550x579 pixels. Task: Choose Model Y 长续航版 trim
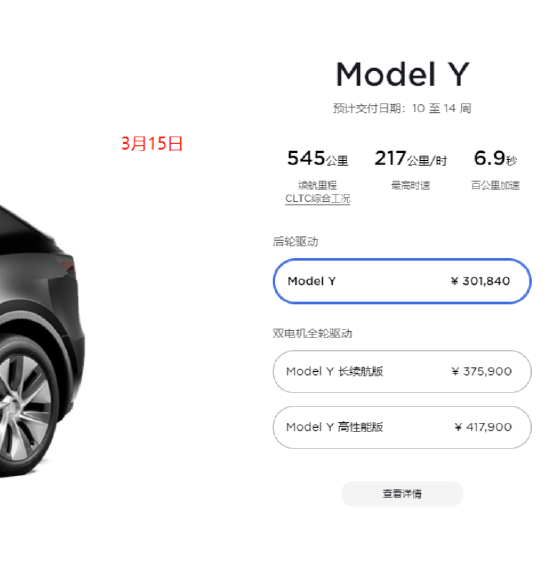[x=402, y=371]
